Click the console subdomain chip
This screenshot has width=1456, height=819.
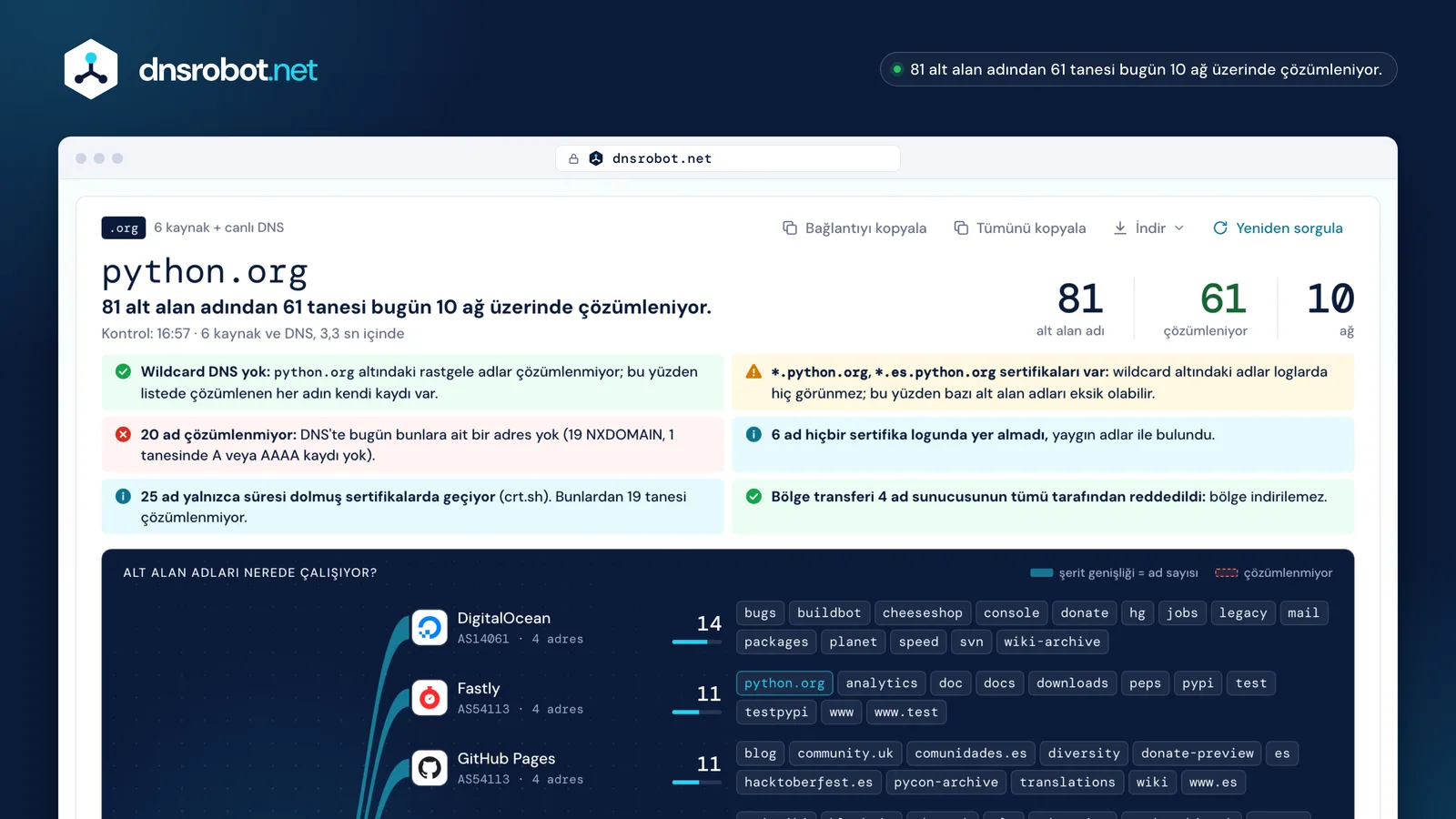(x=1011, y=613)
